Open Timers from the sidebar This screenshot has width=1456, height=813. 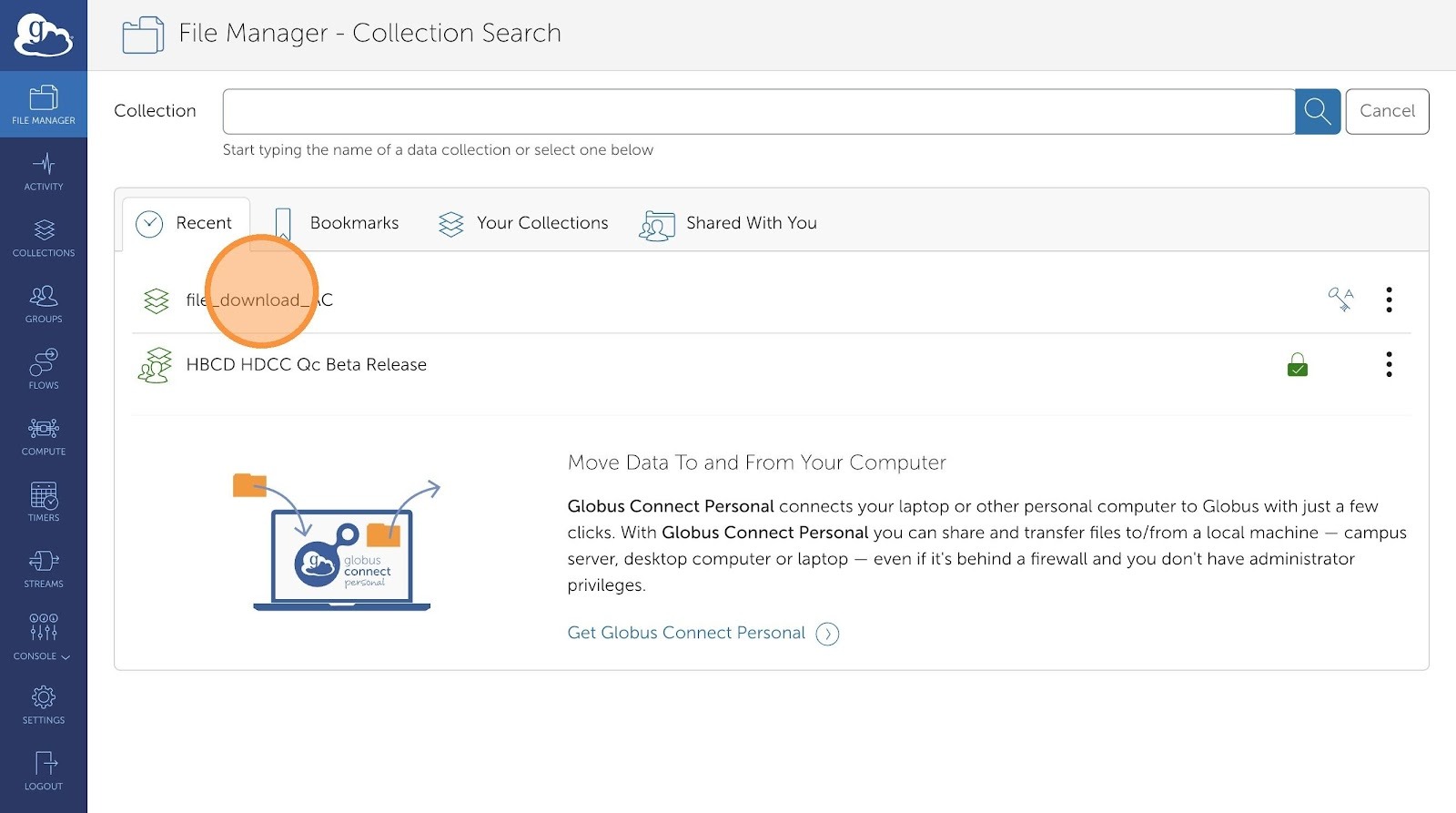44,503
